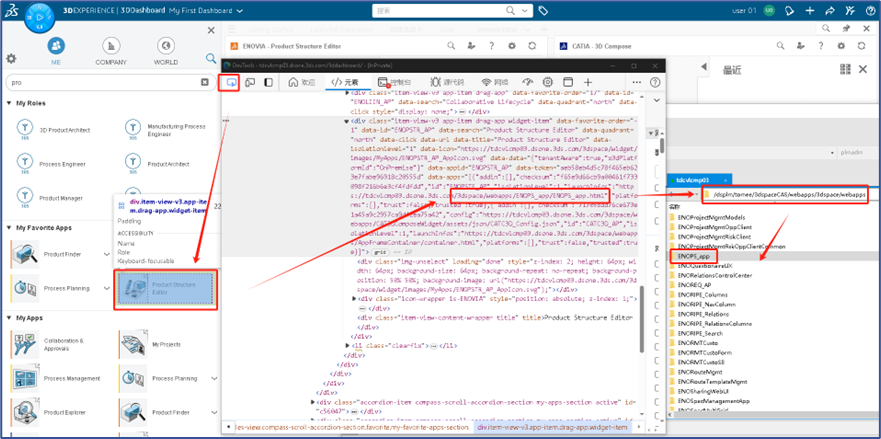Click breadcrumb div.item-view-v3.app-item.drag-app.widget-item

point(552,428)
